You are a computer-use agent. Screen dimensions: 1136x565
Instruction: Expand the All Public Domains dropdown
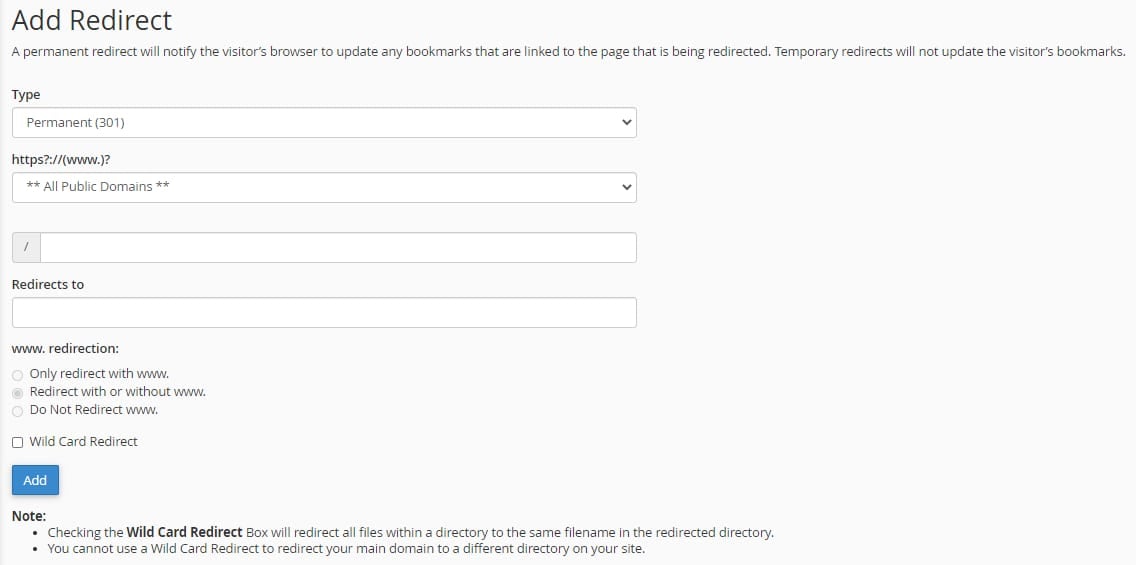click(x=323, y=187)
